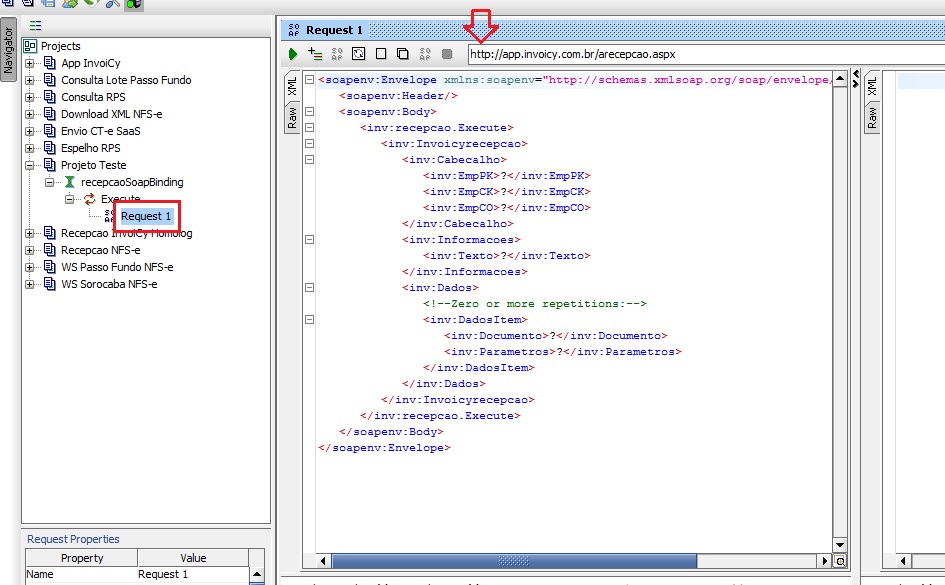
Task: Click the Name property value cell
Action: [x=190, y=575]
